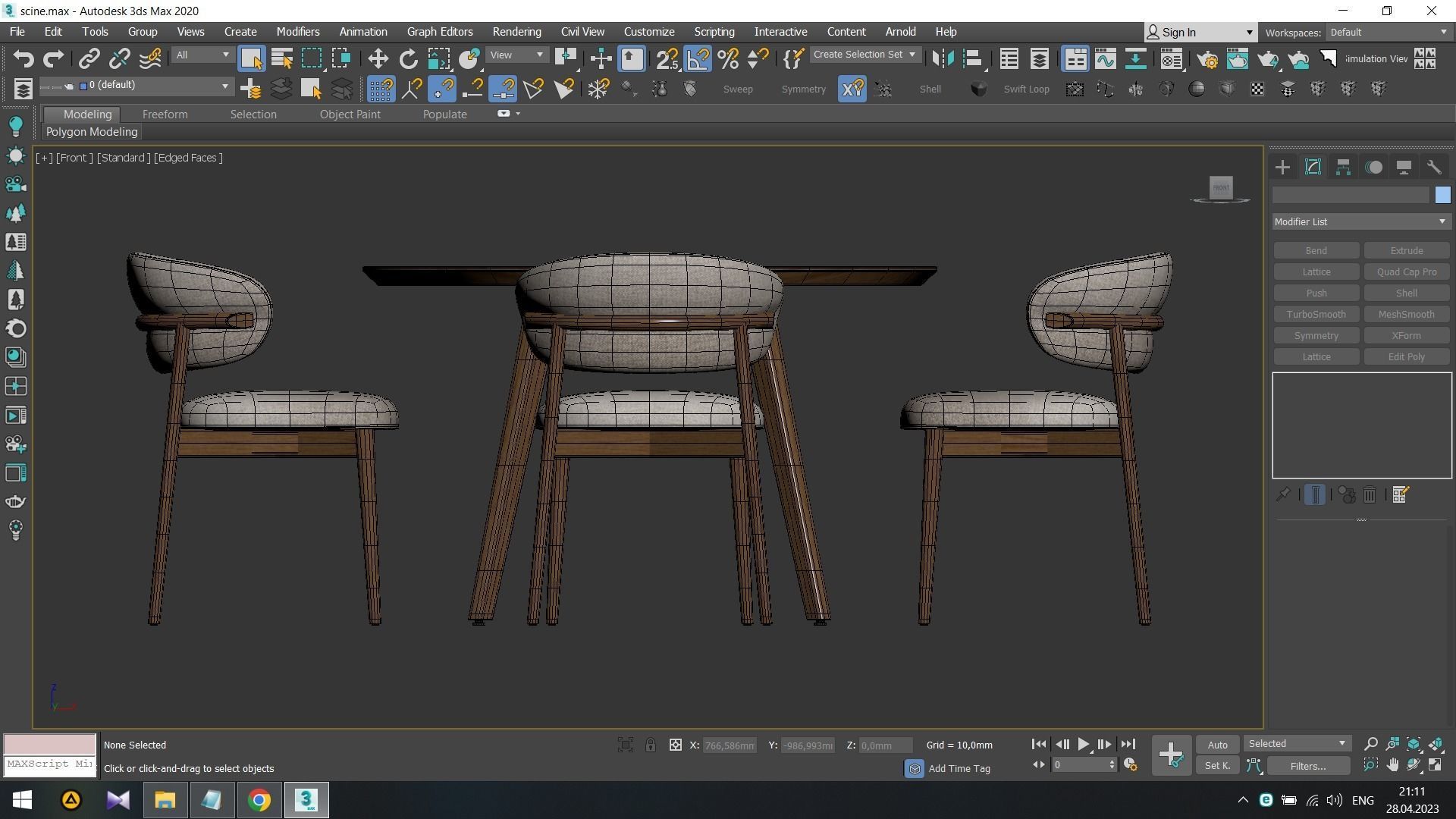Screen dimensions: 1456x819
Task: Toggle Show End Result button
Action: [1315, 495]
